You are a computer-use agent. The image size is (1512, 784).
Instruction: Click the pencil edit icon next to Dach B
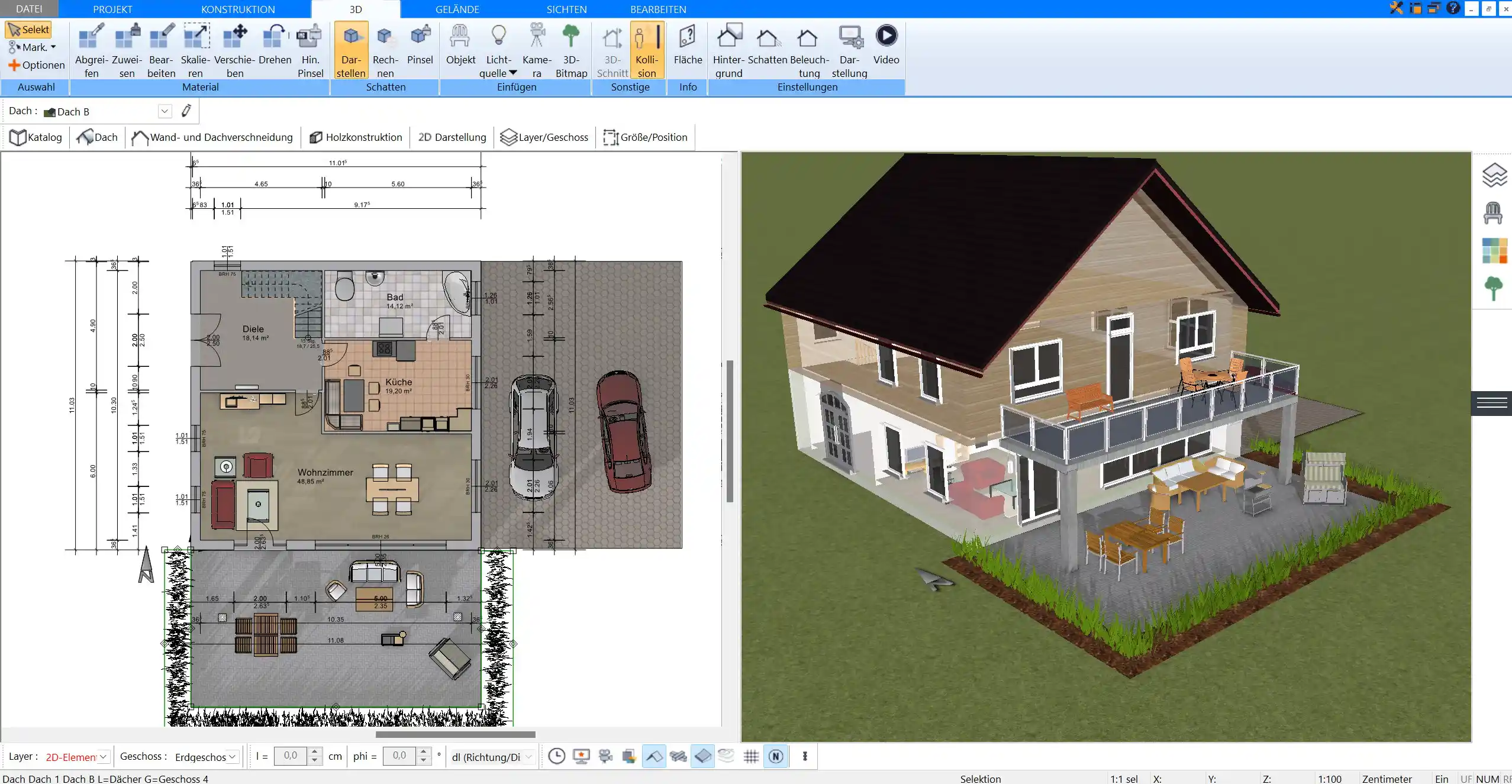[186, 111]
